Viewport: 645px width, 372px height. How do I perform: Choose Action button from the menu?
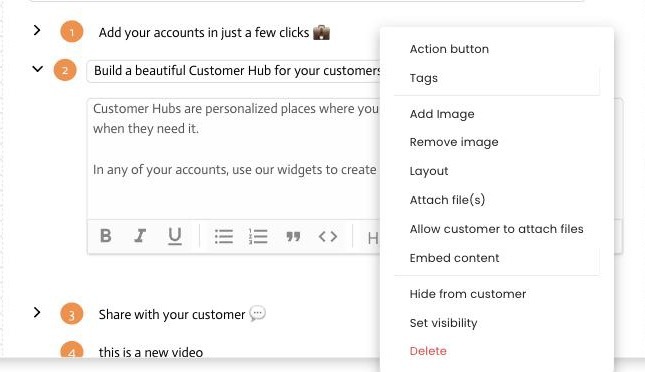pyautogui.click(x=449, y=49)
